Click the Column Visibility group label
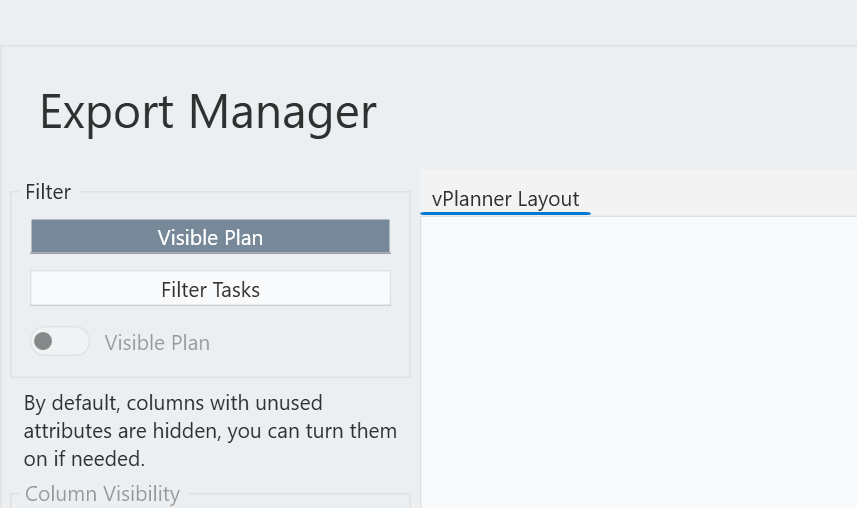Image resolution: width=857 pixels, height=508 pixels. click(102, 494)
